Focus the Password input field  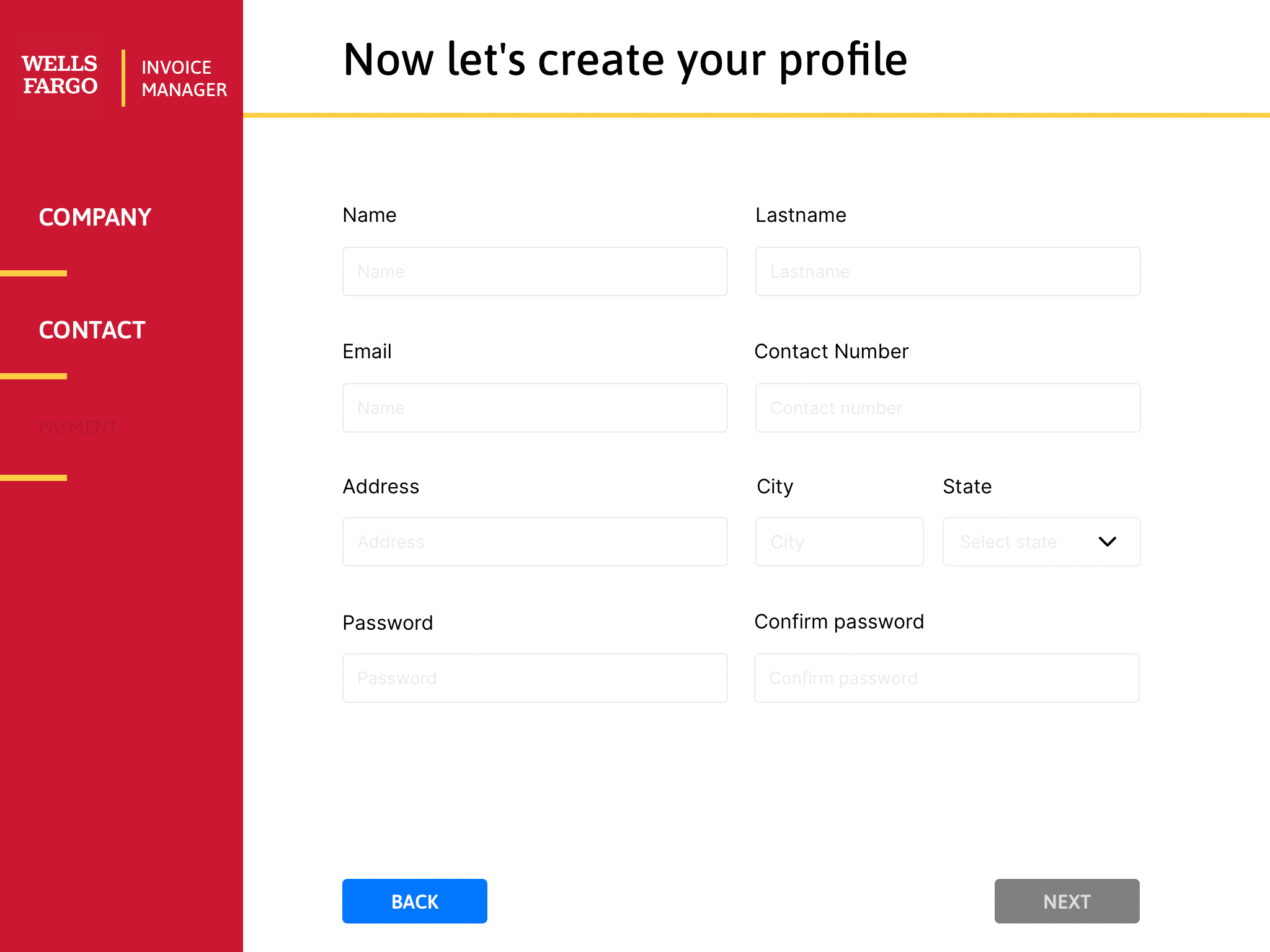(x=535, y=677)
